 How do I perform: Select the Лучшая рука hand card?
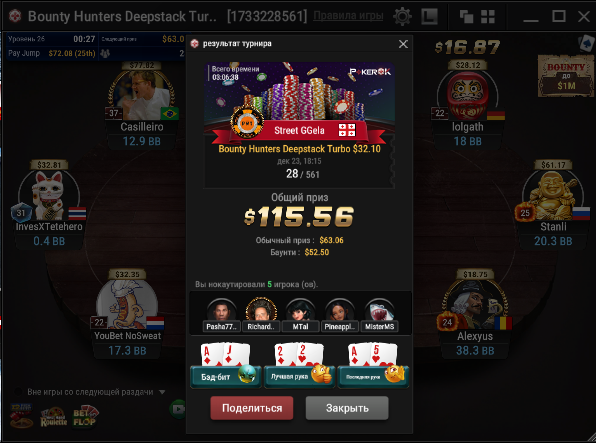coord(300,365)
